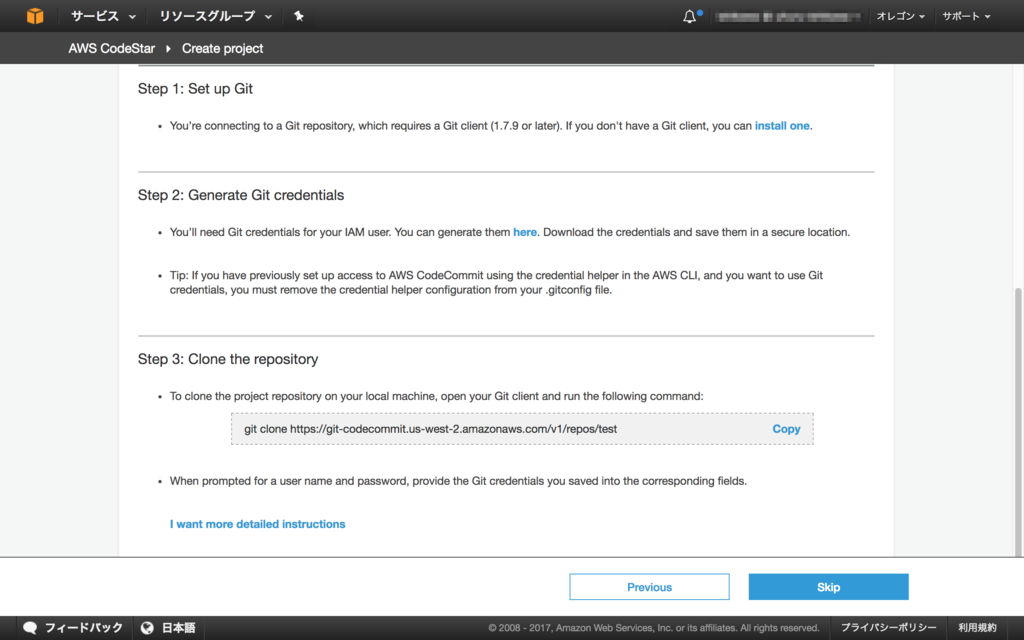Click the feedback speech bubble icon

coord(30,628)
